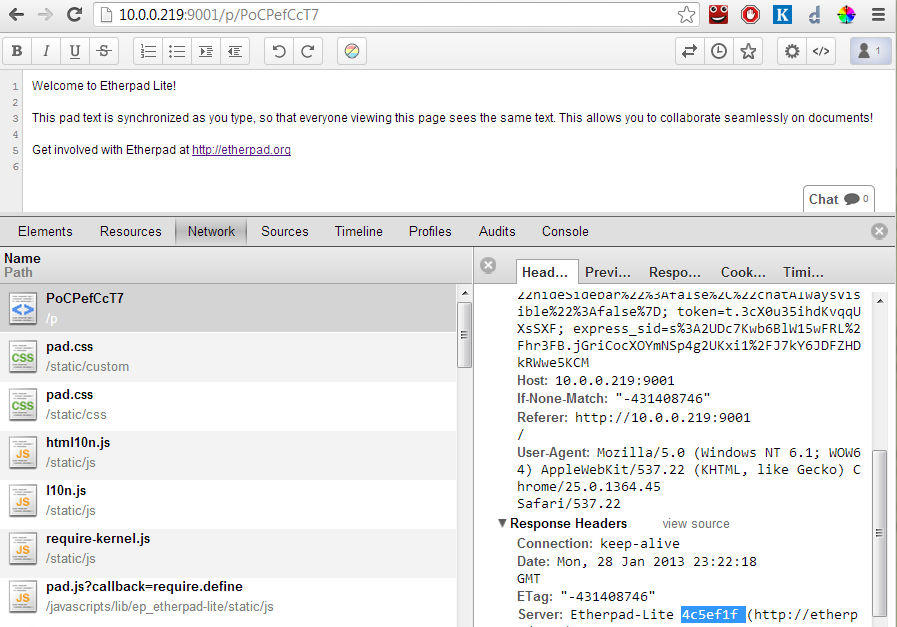The width and height of the screenshot is (897, 627).
Task: Click view source for response headers
Action: point(696,524)
